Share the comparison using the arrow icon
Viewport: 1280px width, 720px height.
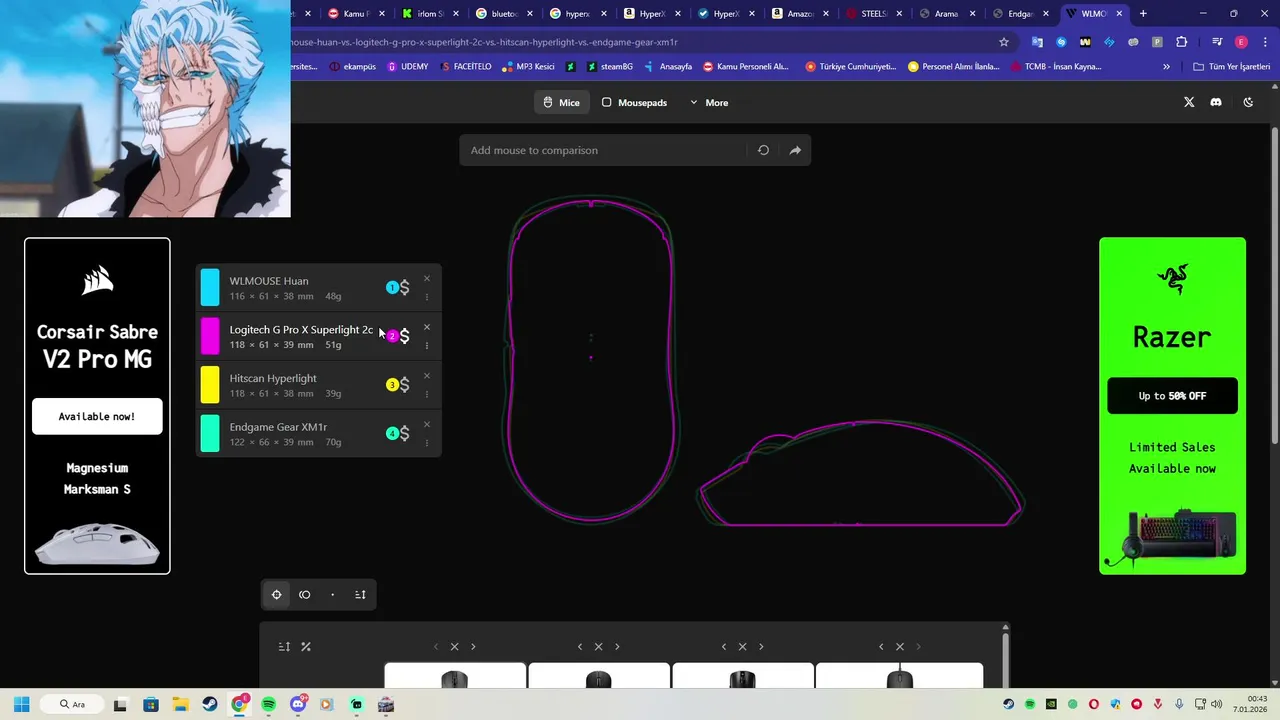coord(795,150)
